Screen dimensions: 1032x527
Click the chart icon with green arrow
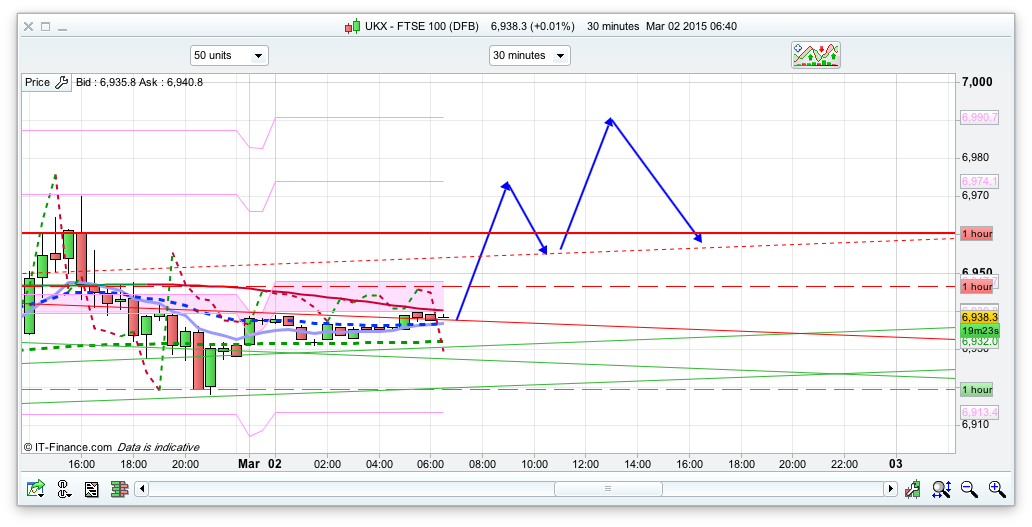point(36,489)
